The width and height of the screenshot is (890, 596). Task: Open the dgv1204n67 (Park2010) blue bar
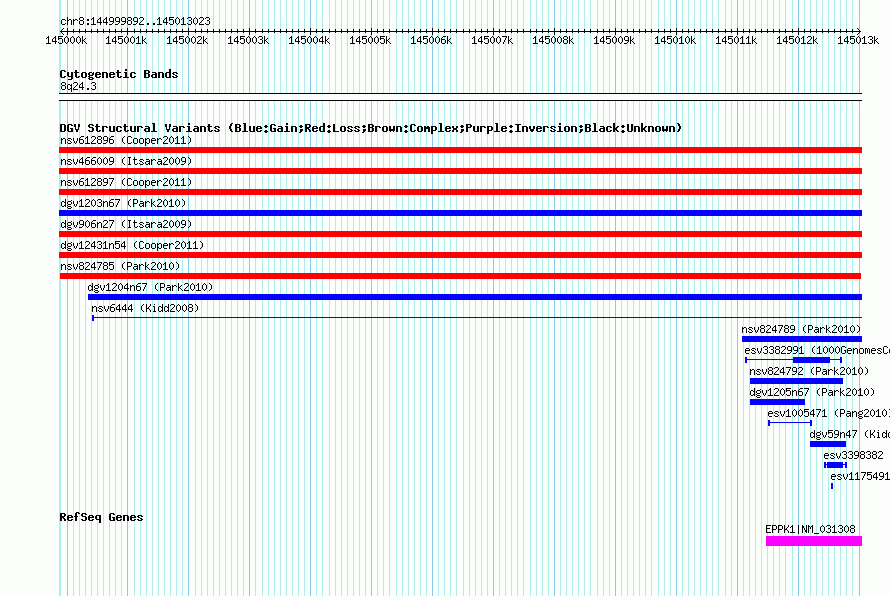click(x=475, y=297)
